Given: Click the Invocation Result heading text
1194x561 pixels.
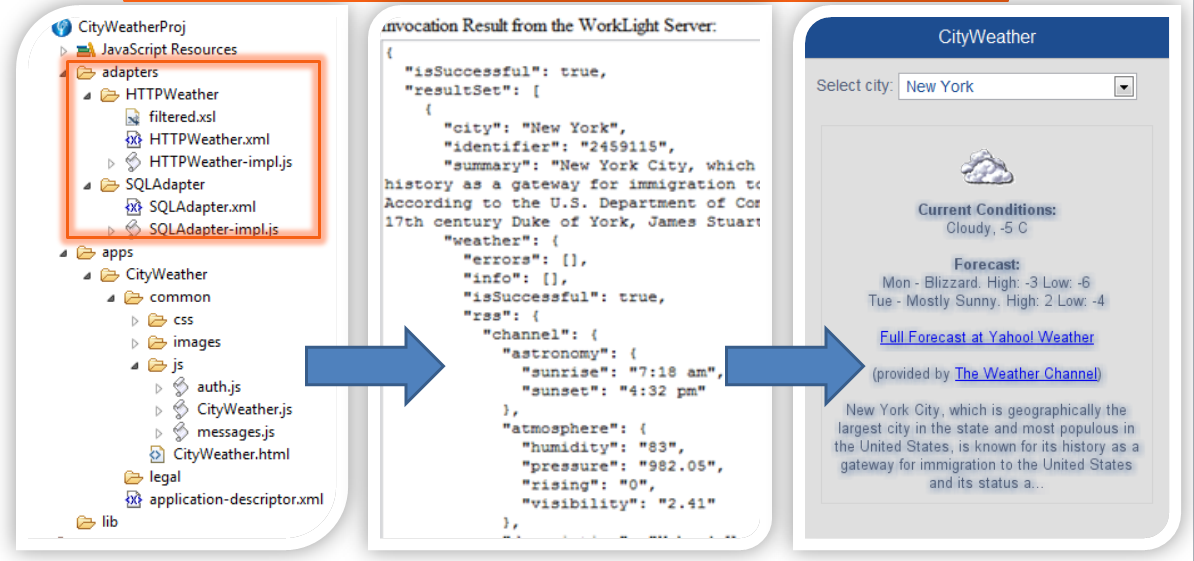Looking at the screenshot, I should click(548, 26).
